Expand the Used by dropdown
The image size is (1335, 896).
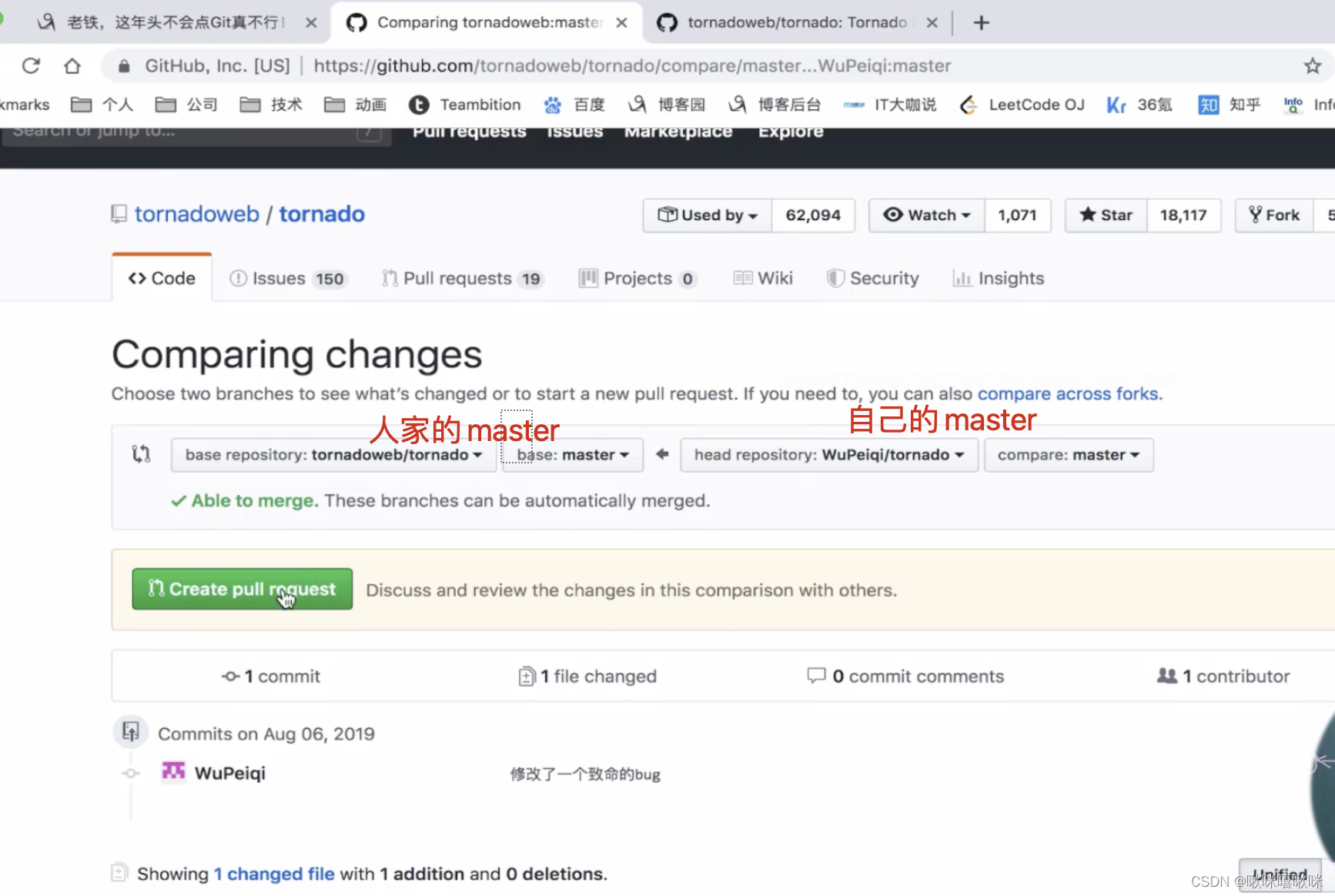[x=708, y=216]
